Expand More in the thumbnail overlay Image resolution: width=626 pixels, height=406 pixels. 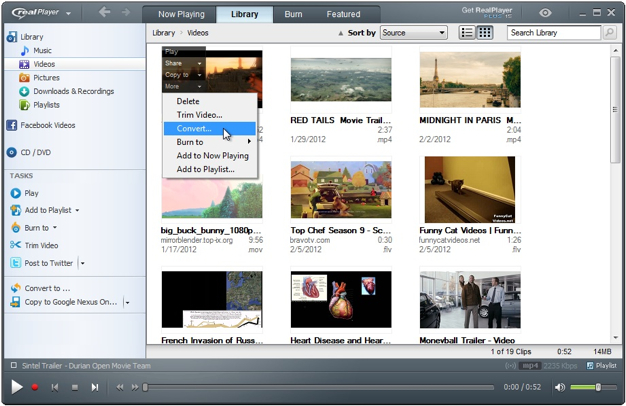tap(184, 86)
